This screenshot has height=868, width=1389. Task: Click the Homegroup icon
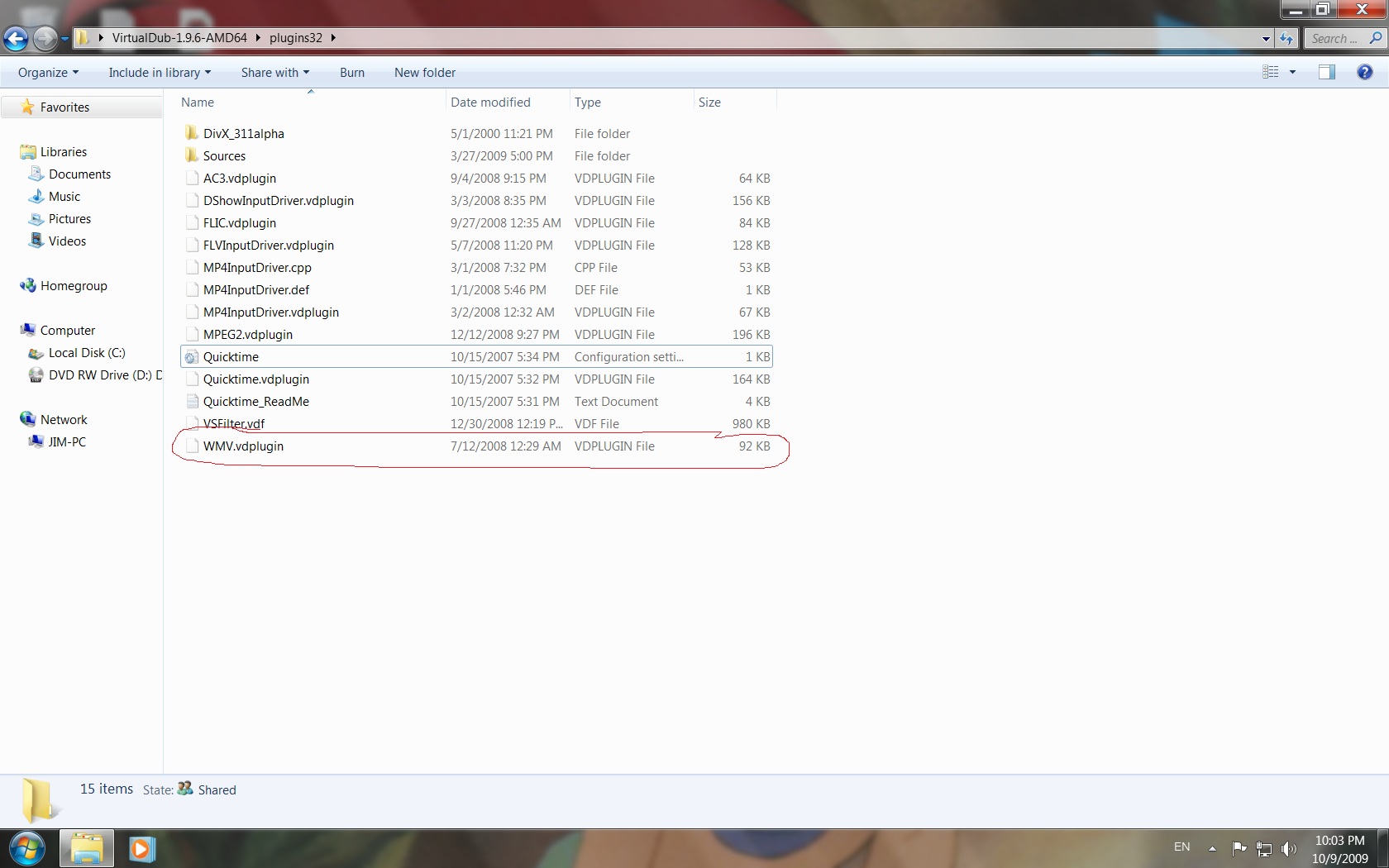coord(28,286)
